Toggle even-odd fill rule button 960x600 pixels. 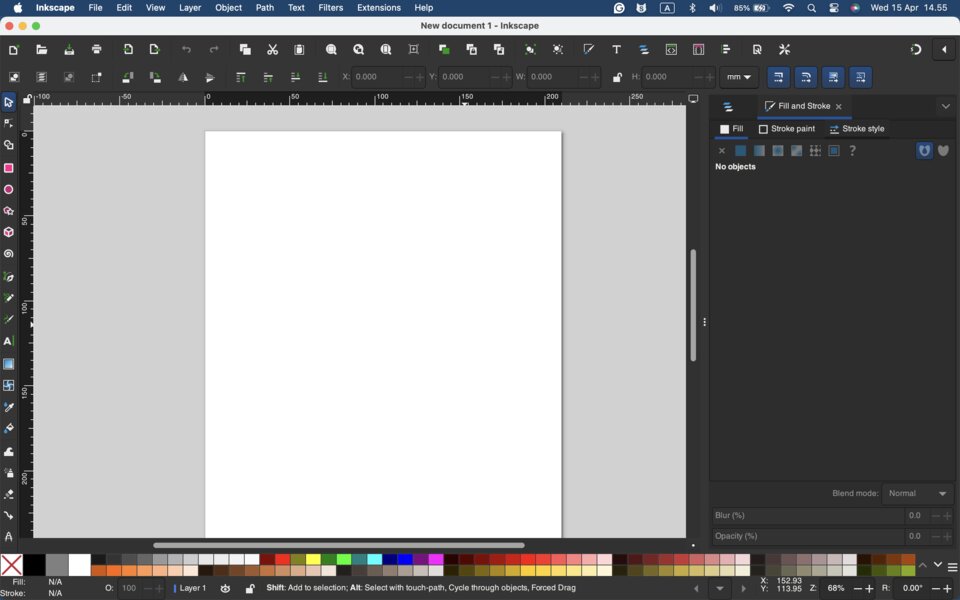pos(924,151)
